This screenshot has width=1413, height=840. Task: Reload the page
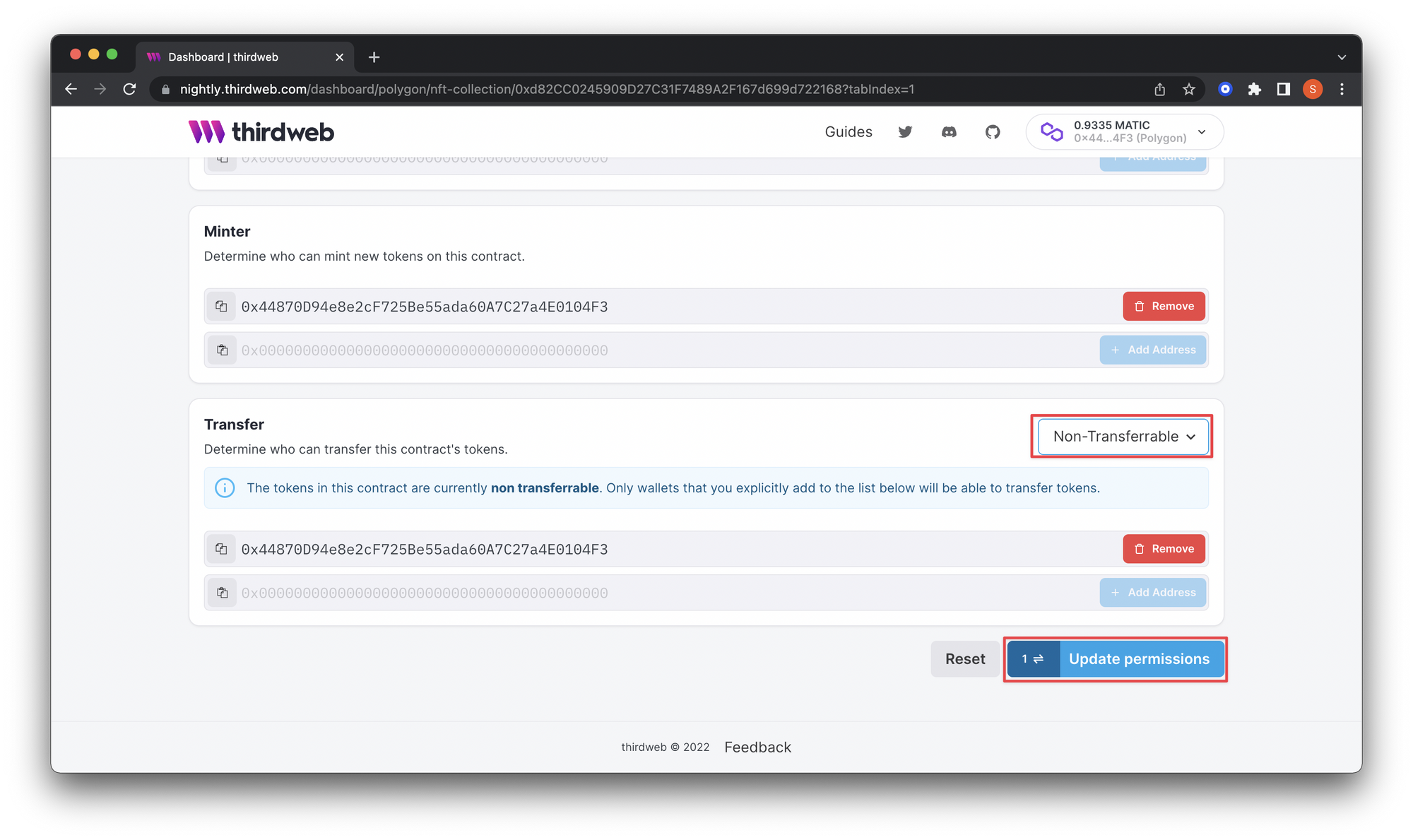click(129, 89)
